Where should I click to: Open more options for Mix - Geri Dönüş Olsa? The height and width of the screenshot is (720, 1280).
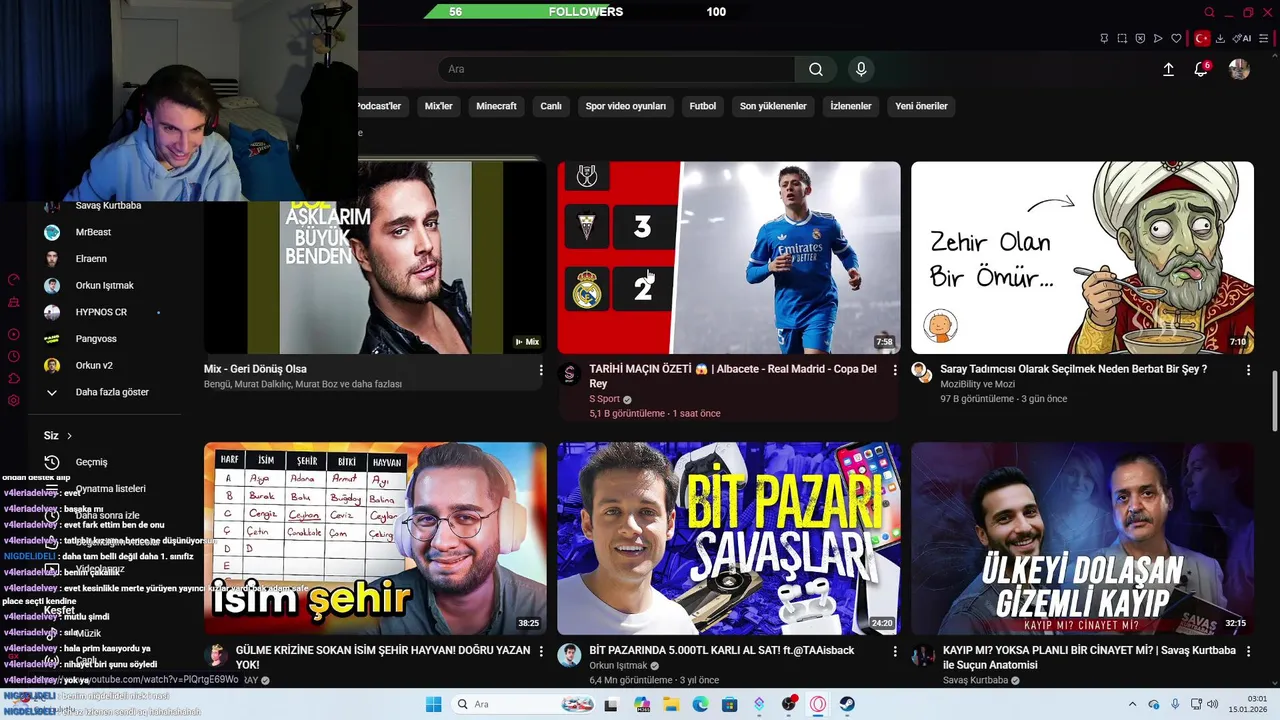[541, 370]
